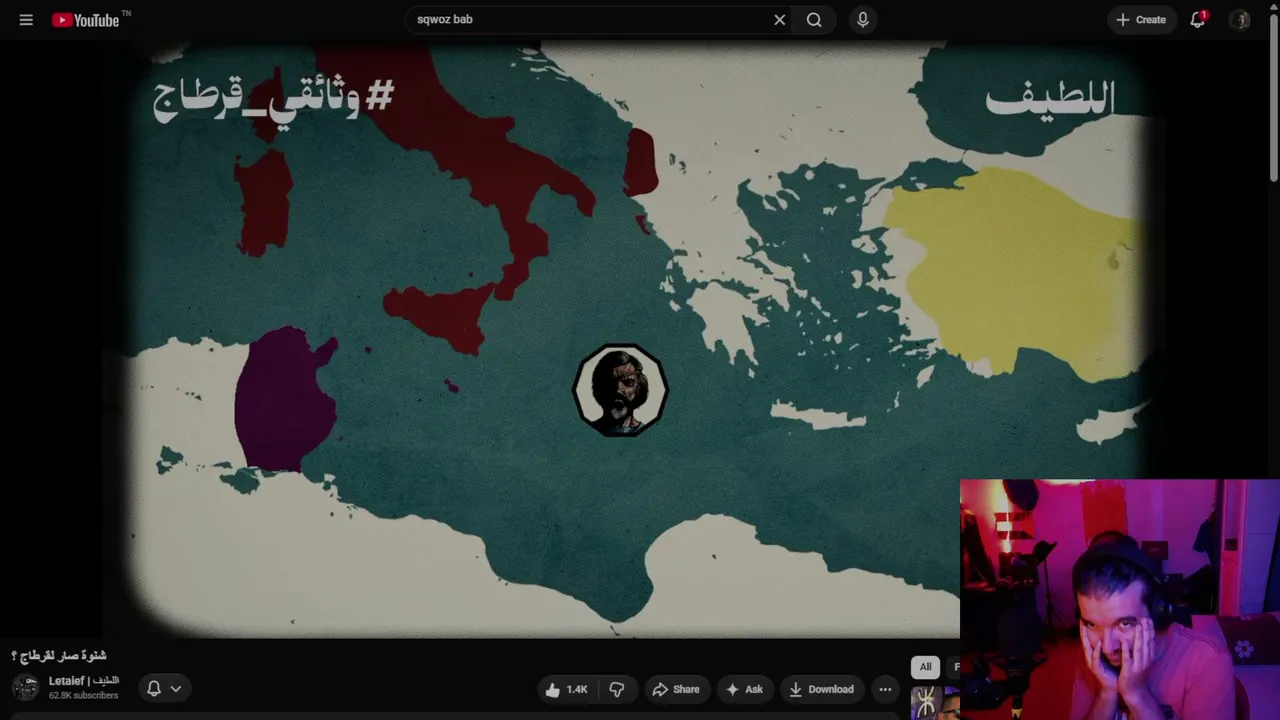Open the account avatar menu
Image resolution: width=1280 pixels, height=720 pixels.
1240,20
